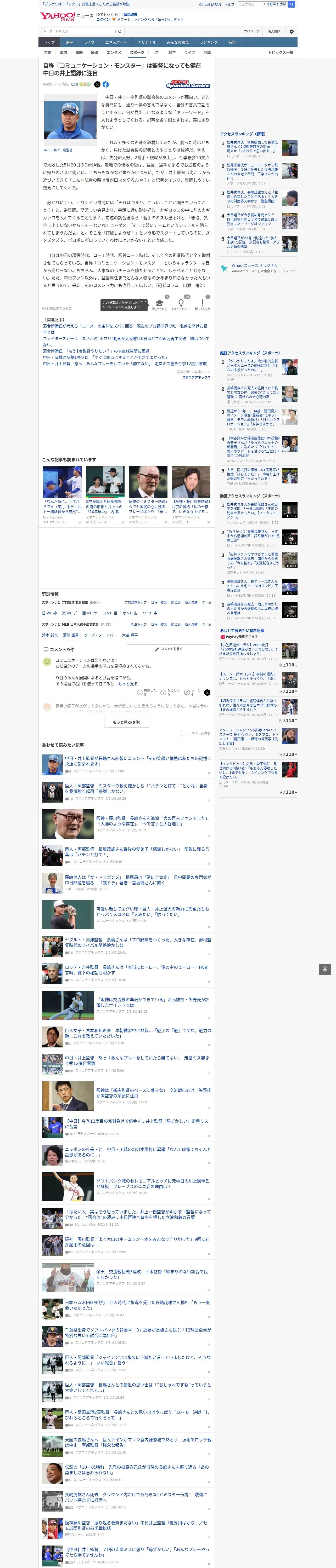Screen dimensions: 336x1568
Task: Click the Sponichi Annex logo
Action: point(188,85)
